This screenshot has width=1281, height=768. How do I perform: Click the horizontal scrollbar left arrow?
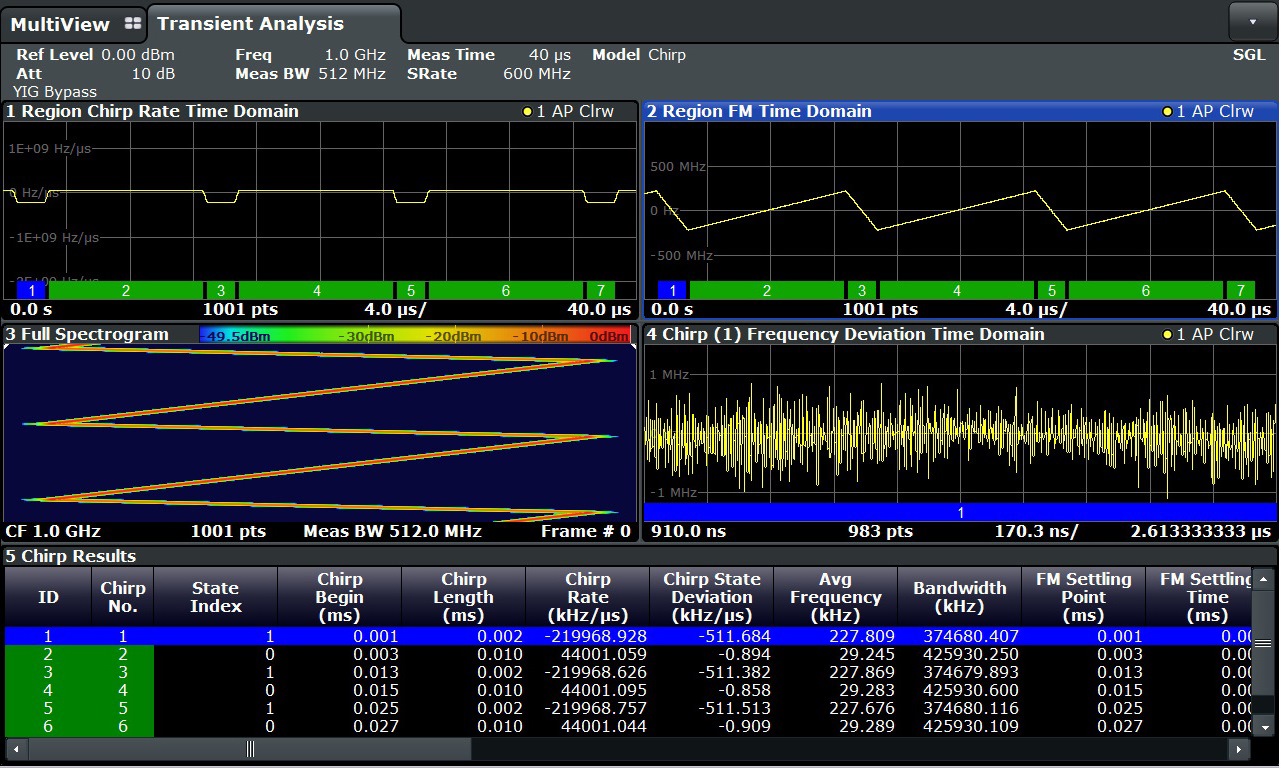[14, 749]
